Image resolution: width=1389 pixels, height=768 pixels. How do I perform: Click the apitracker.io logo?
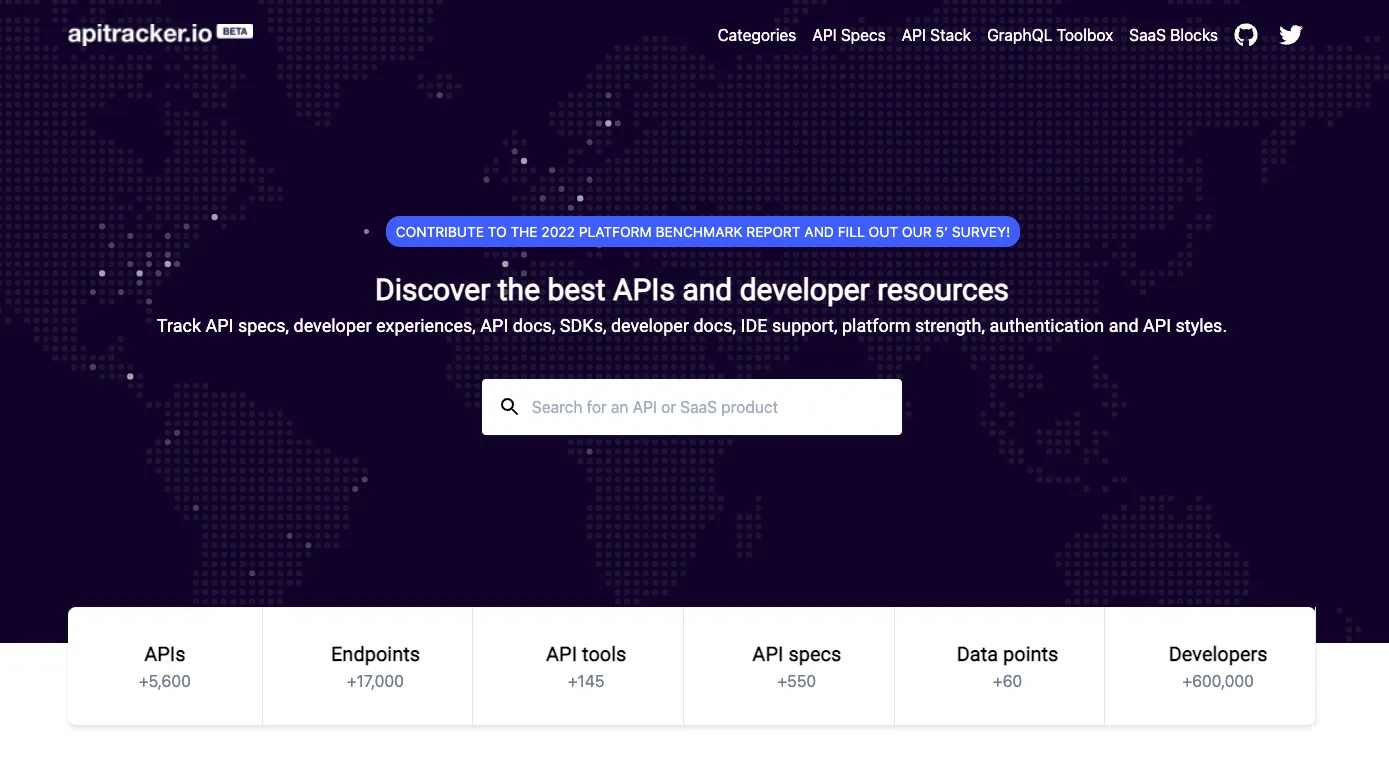point(140,33)
